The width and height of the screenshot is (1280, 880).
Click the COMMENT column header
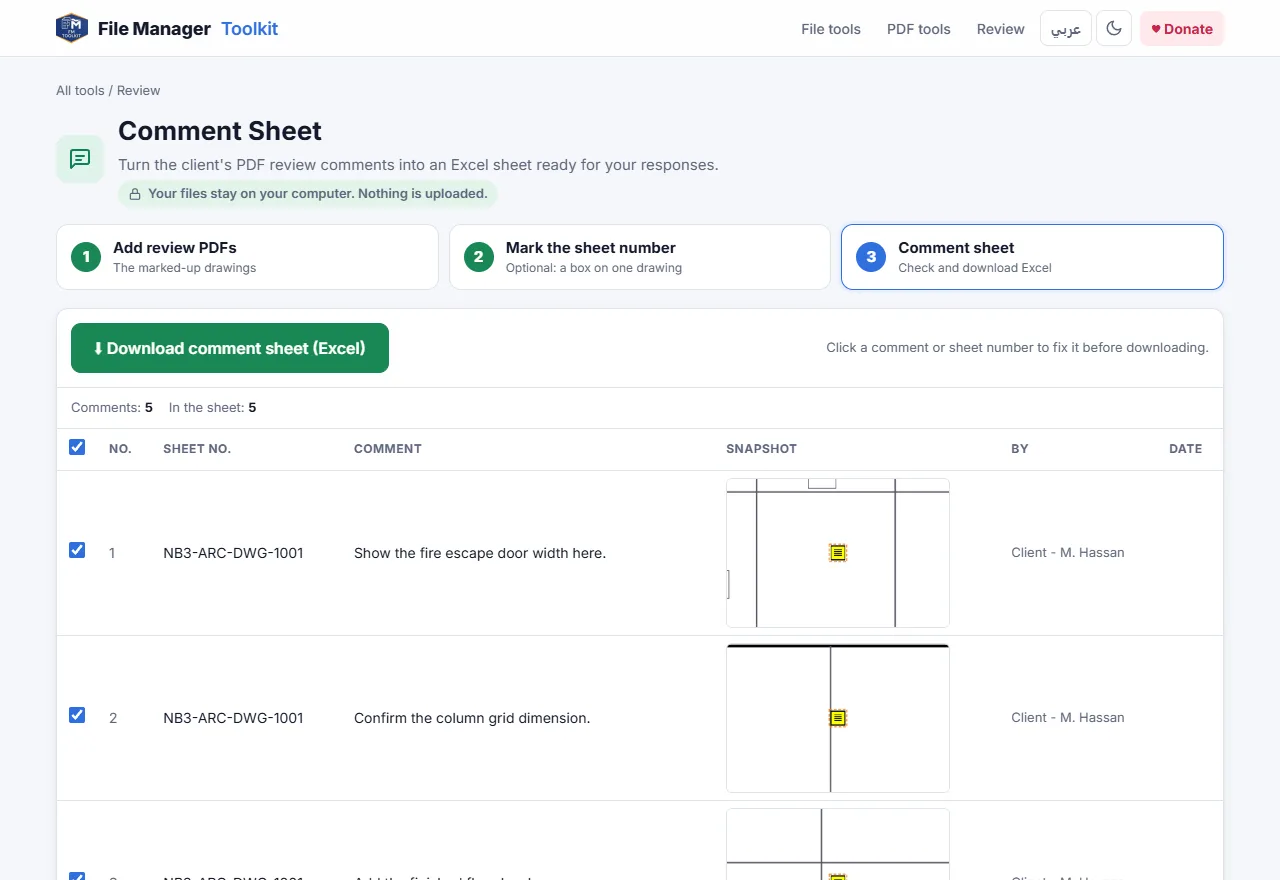[x=388, y=449]
